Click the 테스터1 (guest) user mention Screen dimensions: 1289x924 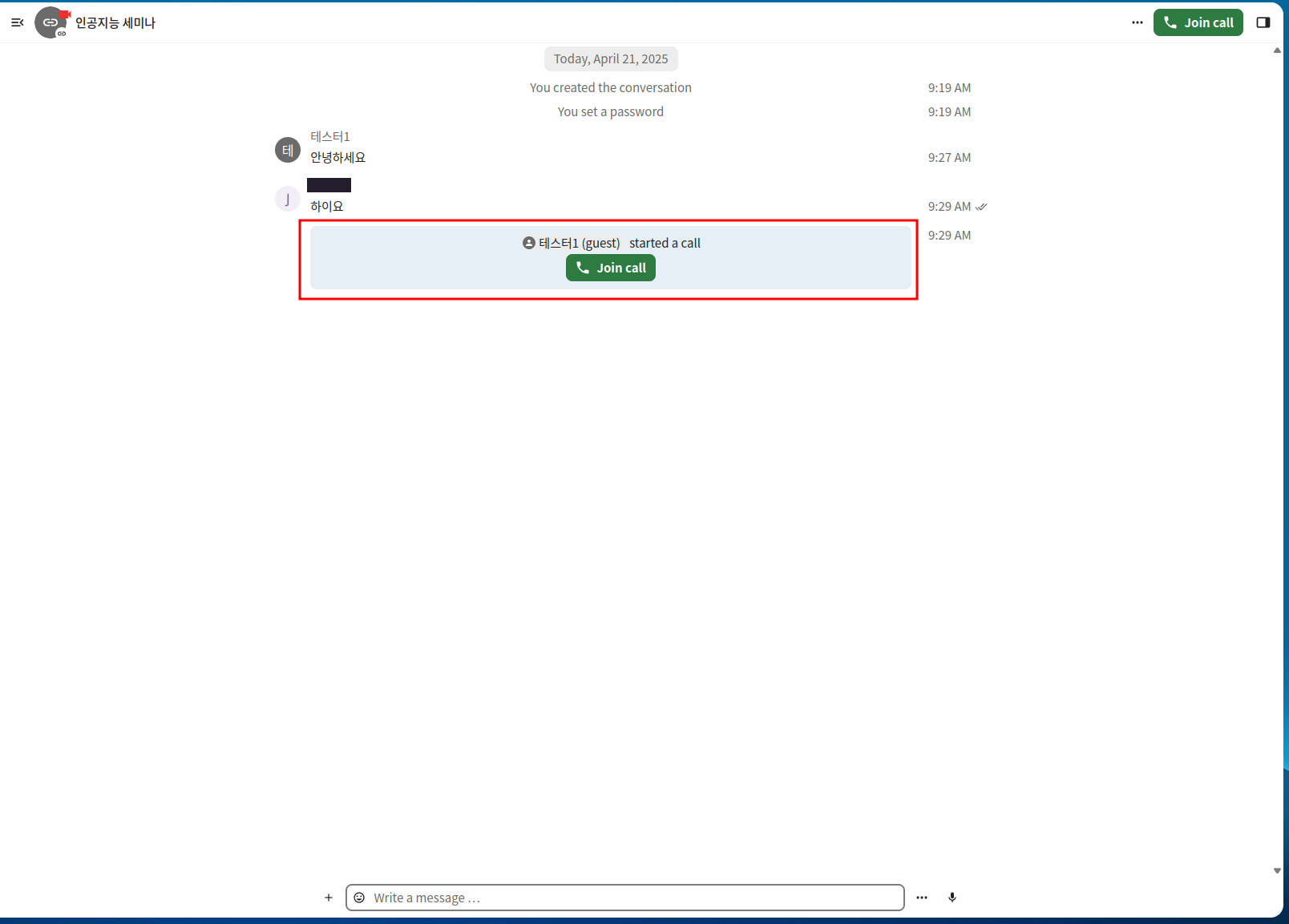click(572, 243)
